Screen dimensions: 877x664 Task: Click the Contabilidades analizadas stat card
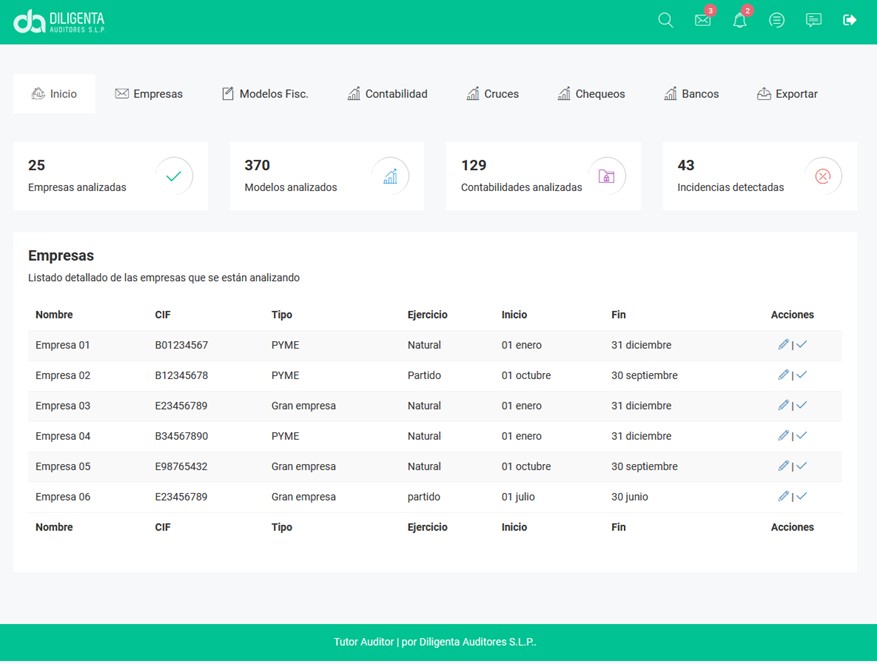(x=543, y=176)
